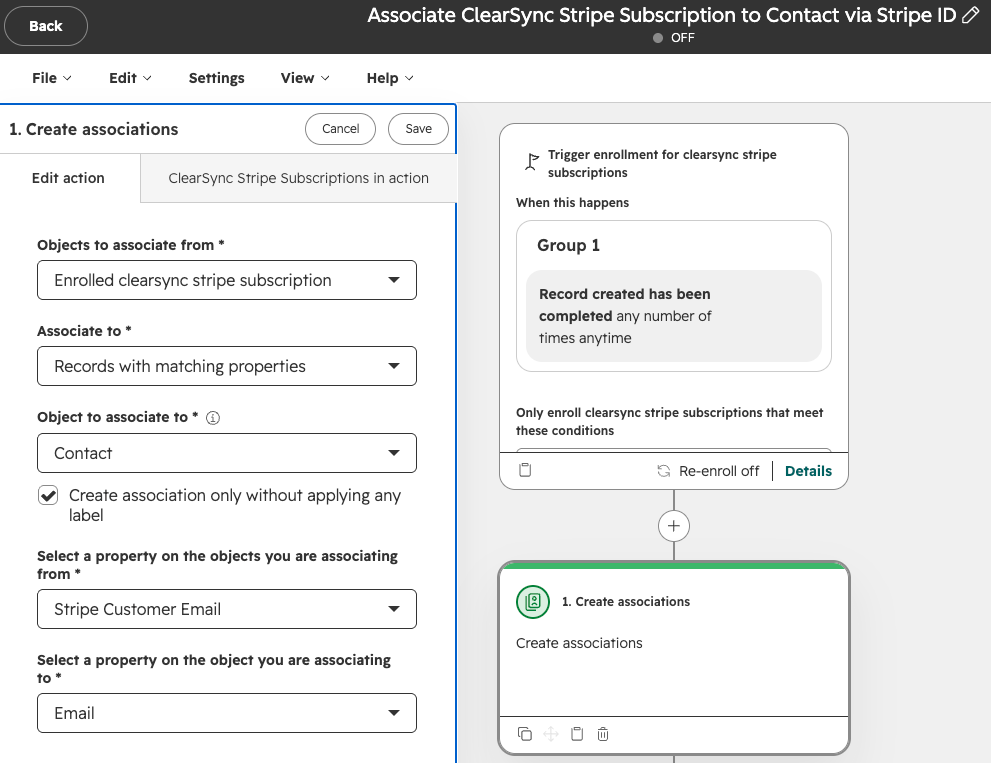Click Re-enroll off text

point(719,471)
